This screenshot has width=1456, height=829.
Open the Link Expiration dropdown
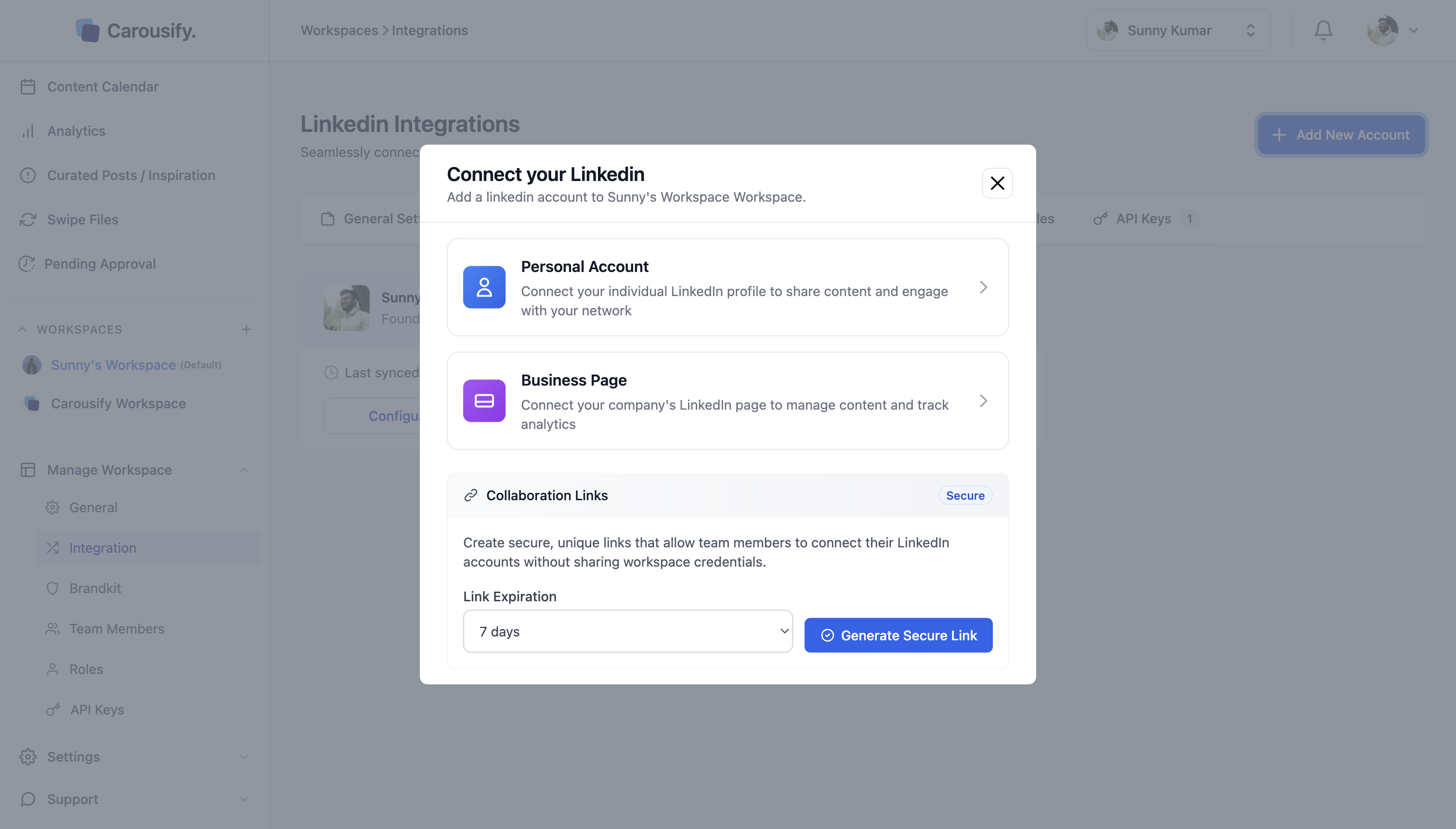click(x=627, y=632)
